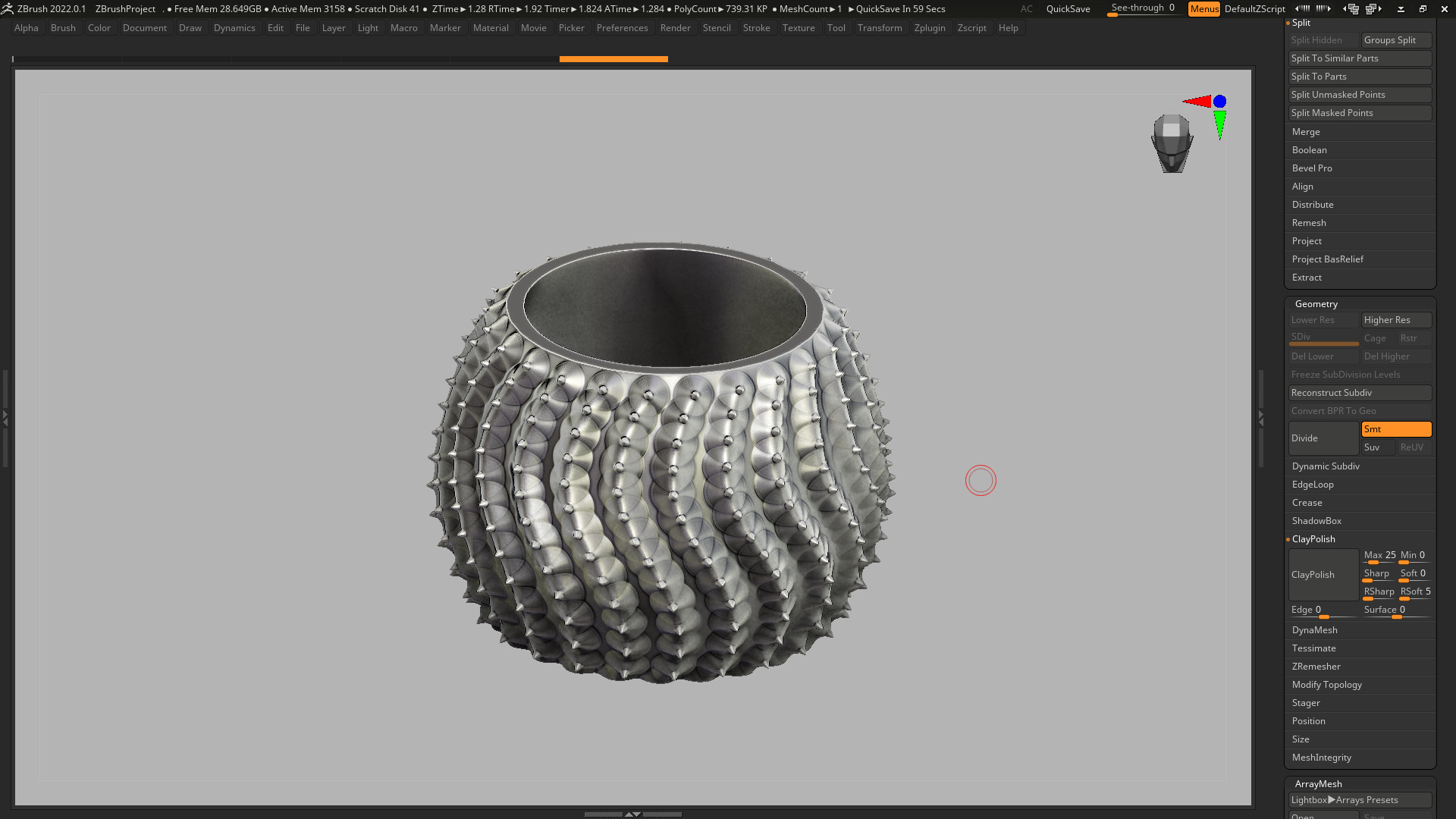The image size is (1456, 819).
Task: Click the orange timeline track segment
Action: (613, 59)
